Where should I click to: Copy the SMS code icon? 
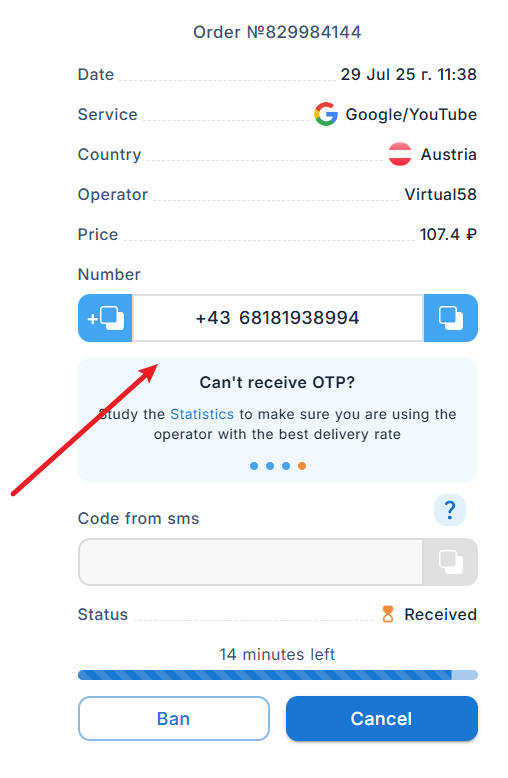point(450,562)
